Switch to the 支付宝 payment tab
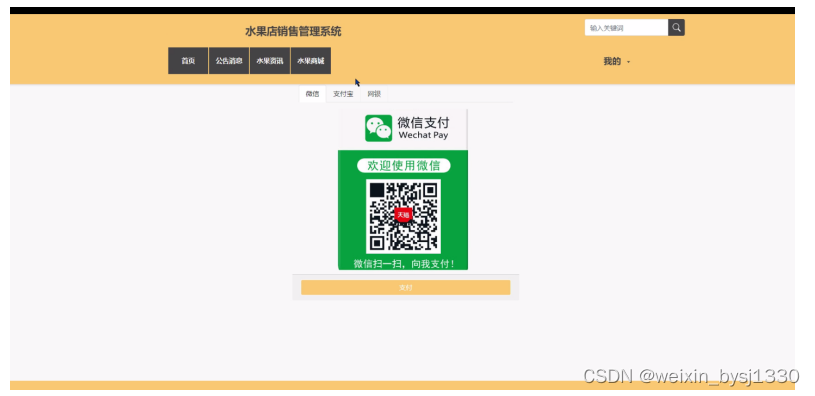This screenshot has height=396, width=815. [x=343, y=94]
